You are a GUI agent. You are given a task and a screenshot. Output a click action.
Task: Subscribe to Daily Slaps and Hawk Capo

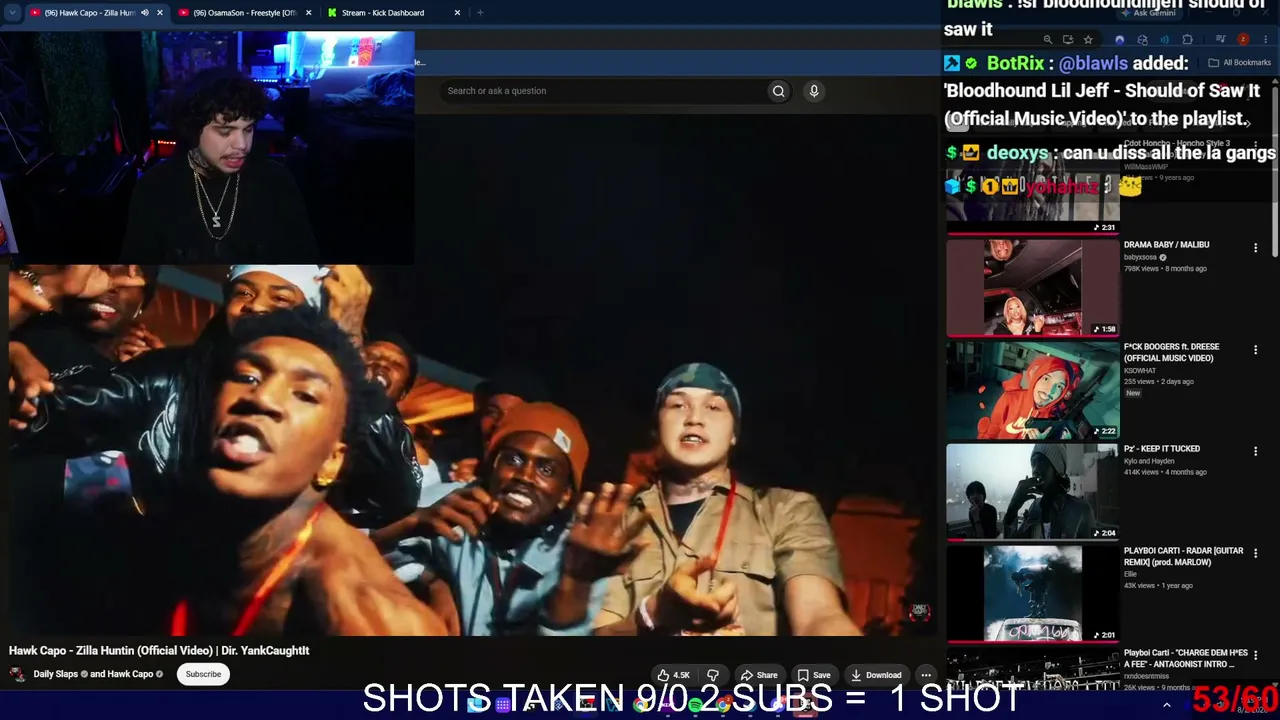(203, 674)
